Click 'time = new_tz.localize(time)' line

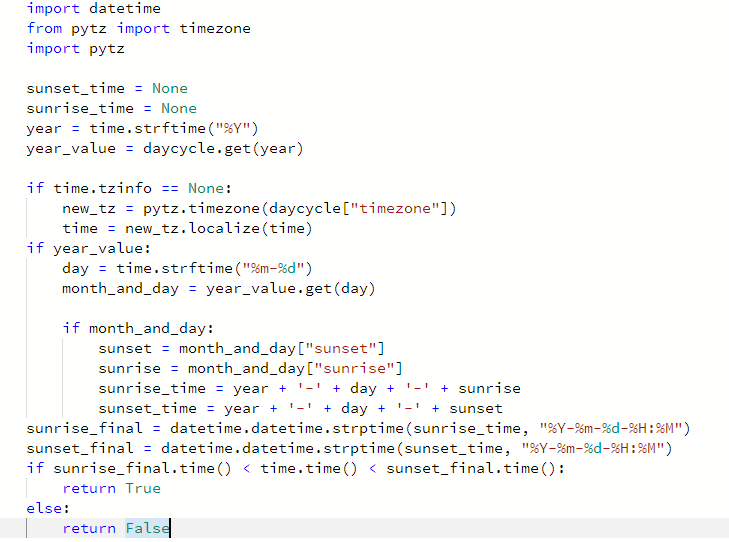(x=187, y=228)
